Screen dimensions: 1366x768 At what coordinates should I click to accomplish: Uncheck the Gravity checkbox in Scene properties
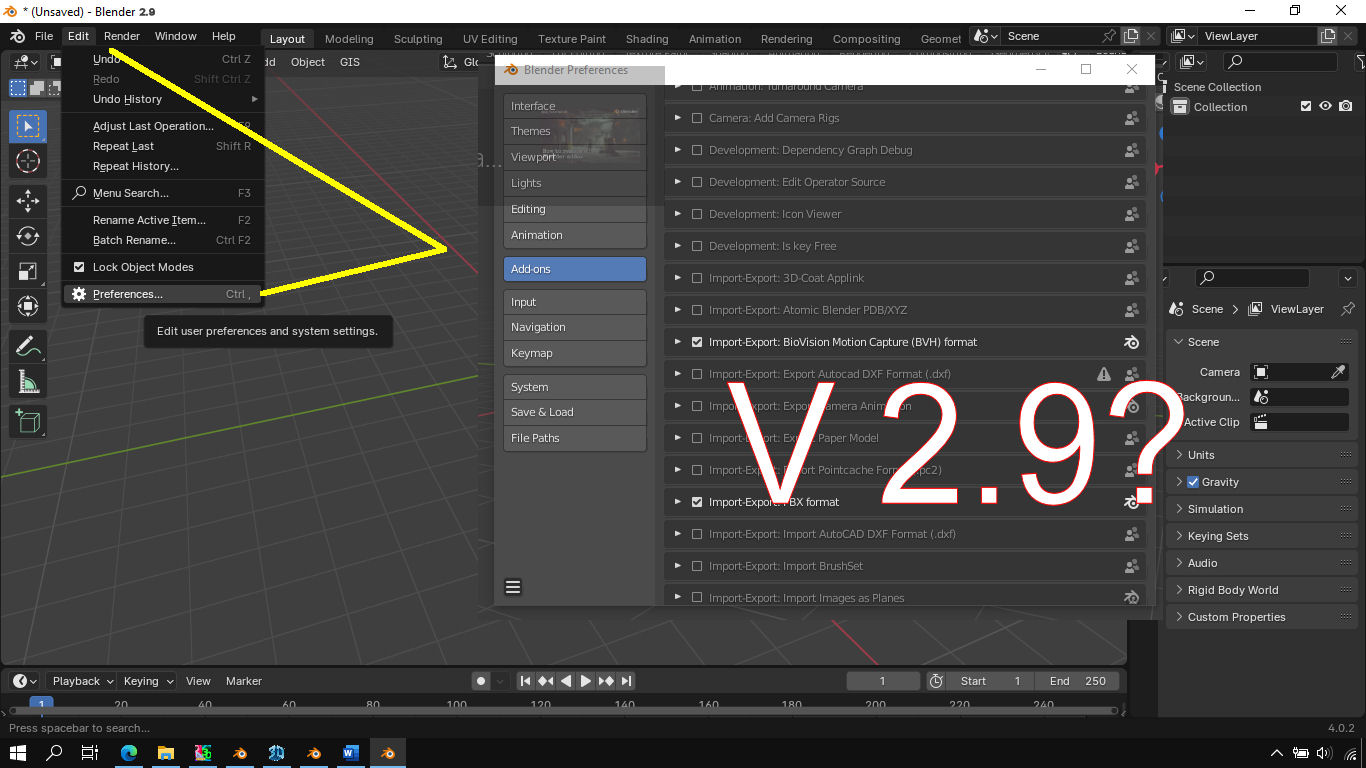[1193, 482]
